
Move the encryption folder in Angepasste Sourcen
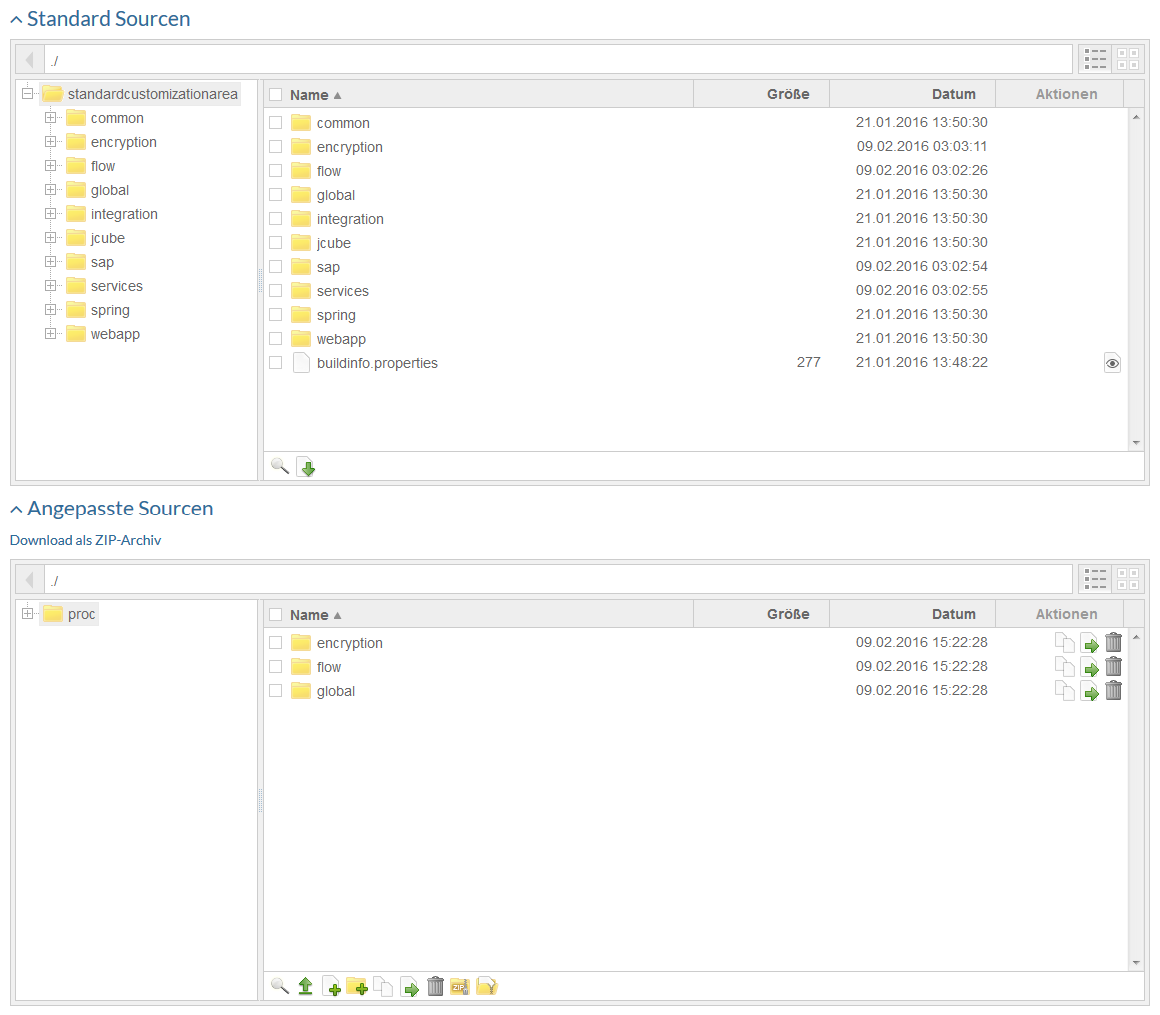pos(1090,643)
